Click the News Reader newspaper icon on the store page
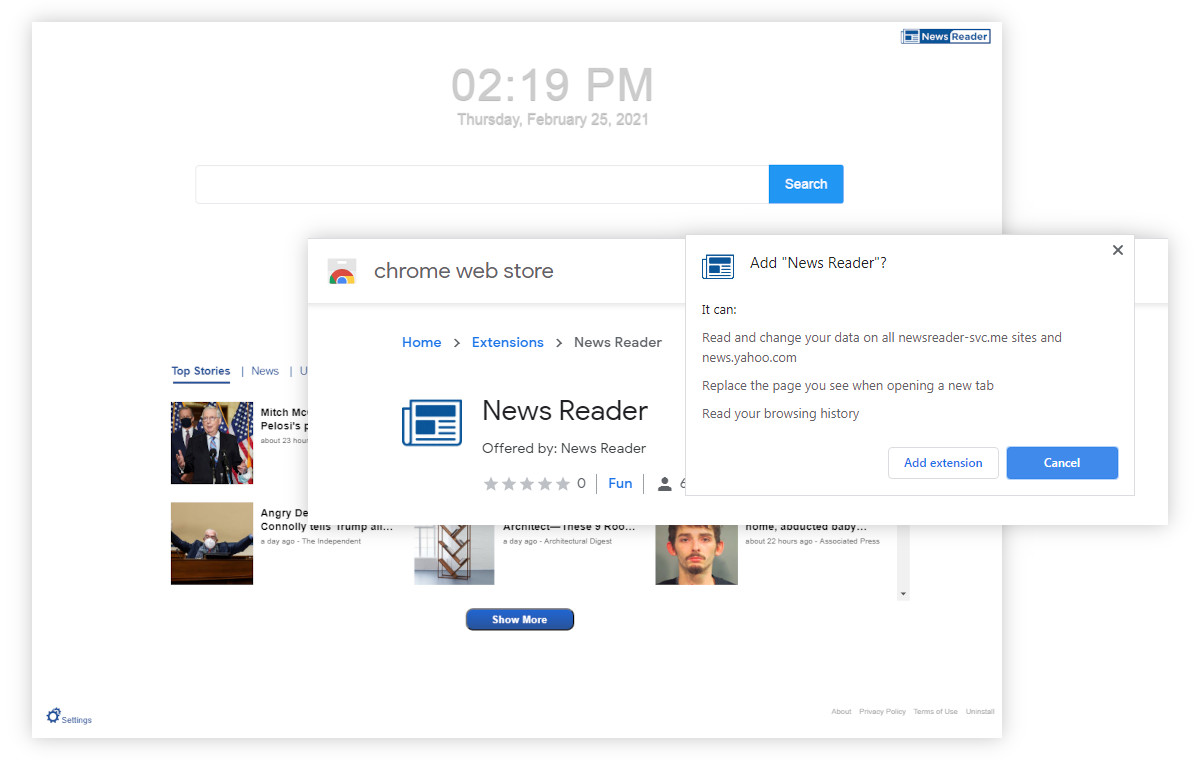 432,422
